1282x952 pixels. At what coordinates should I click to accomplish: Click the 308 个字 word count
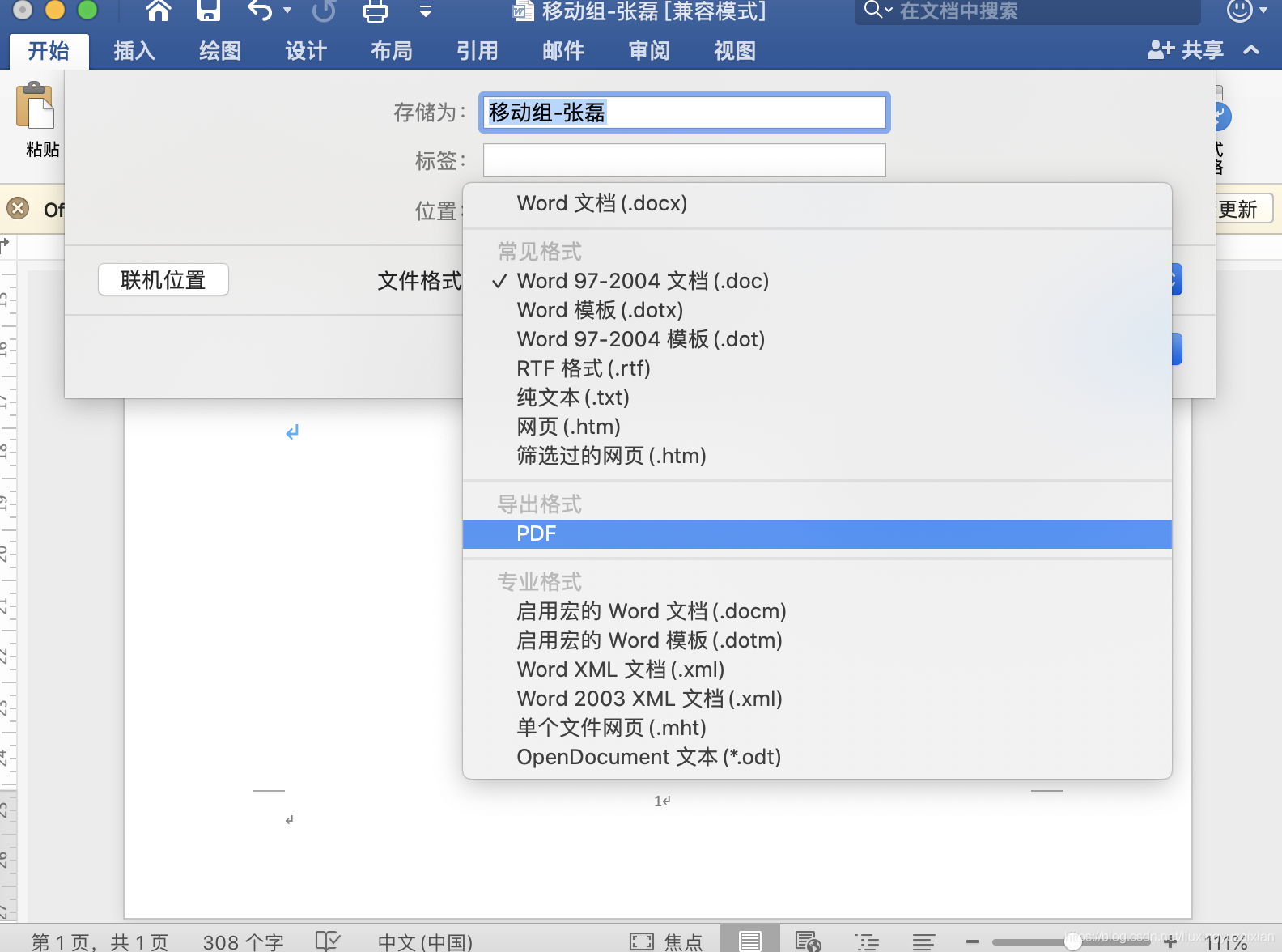pyautogui.click(x=244, y=941)
